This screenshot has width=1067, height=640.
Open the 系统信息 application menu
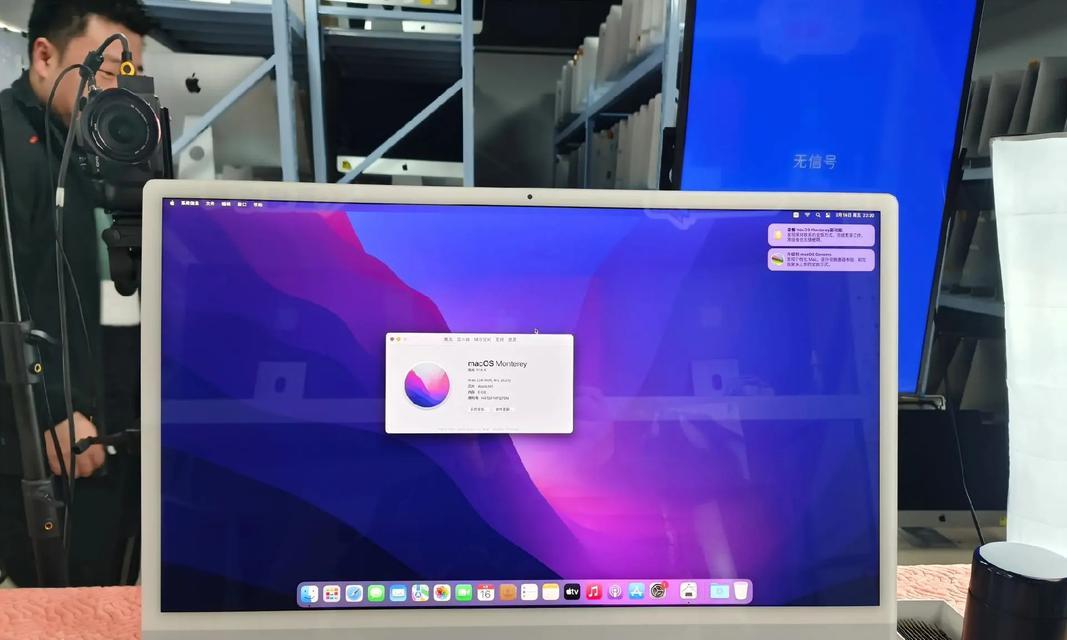click(x=190, y=203)
